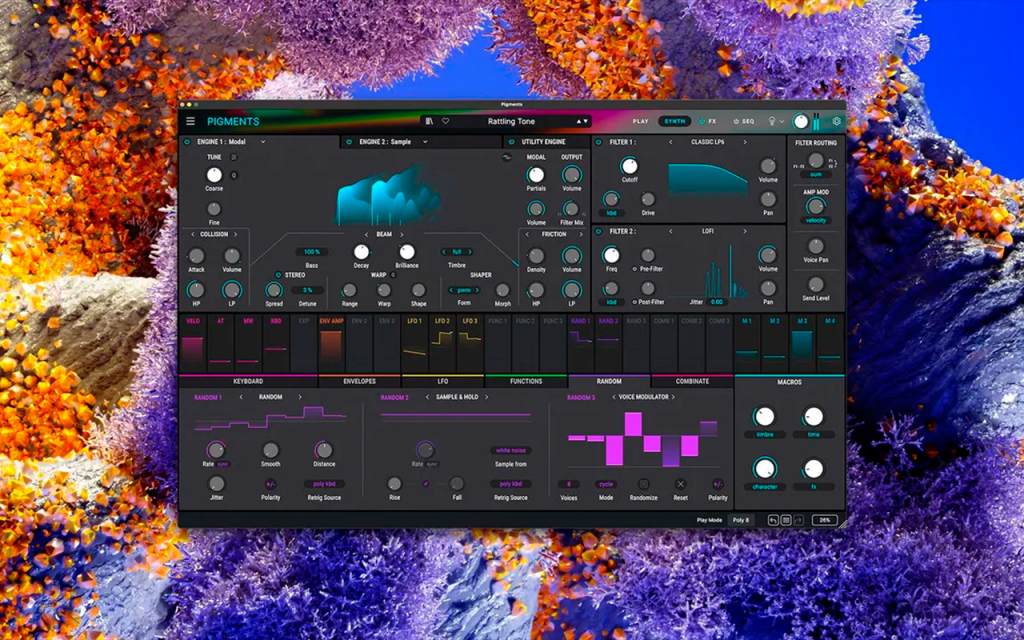The height and width of the screenshot is (640, 1024).
Task: Click the Reset X icon in Random 3
Action: [680, 485]
